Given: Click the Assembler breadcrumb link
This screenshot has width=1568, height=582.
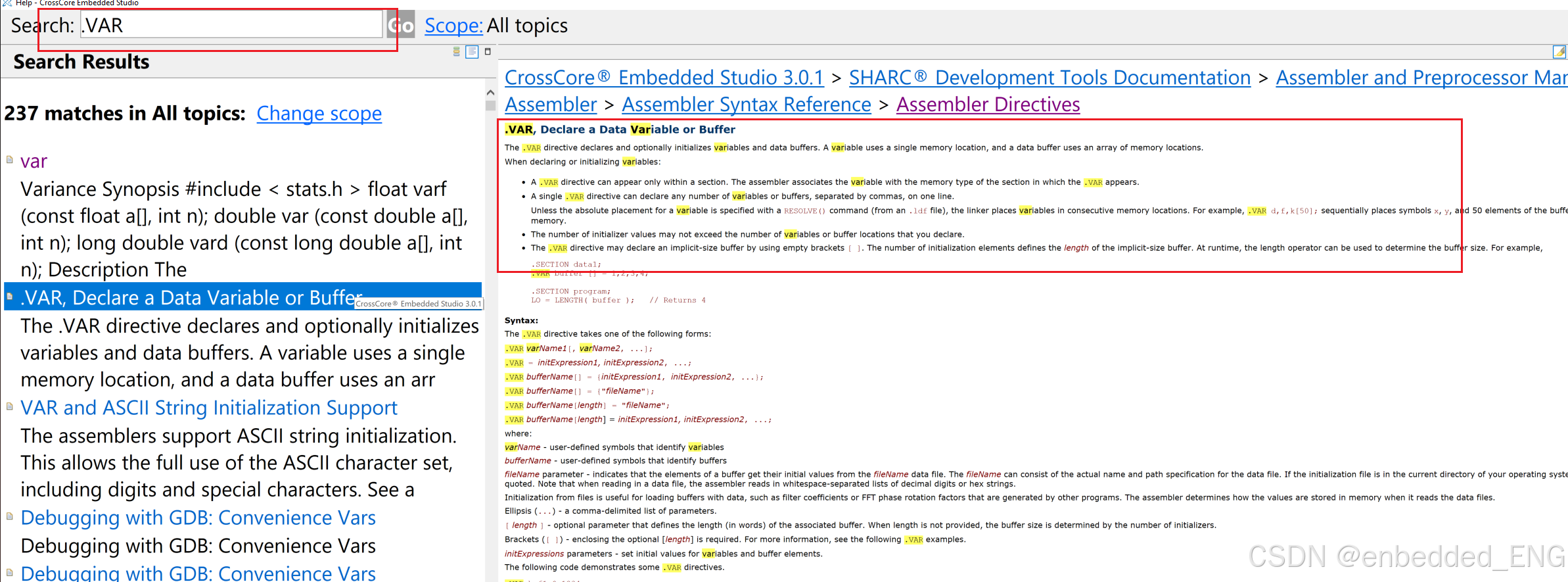Looking at the screenshot, I should (x=551, y=105).
